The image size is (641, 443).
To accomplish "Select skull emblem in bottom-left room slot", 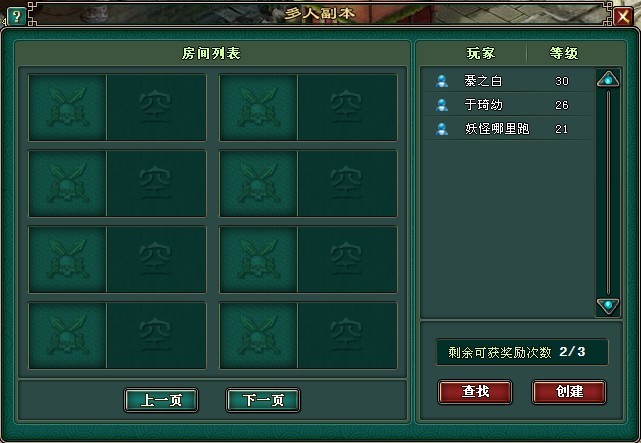I will tap(67, 336).
